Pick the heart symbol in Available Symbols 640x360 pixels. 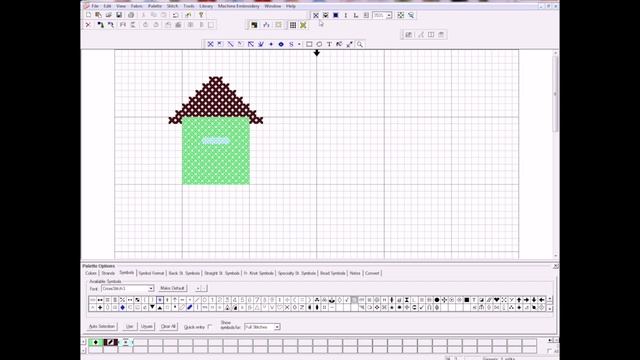click(496, 300)
